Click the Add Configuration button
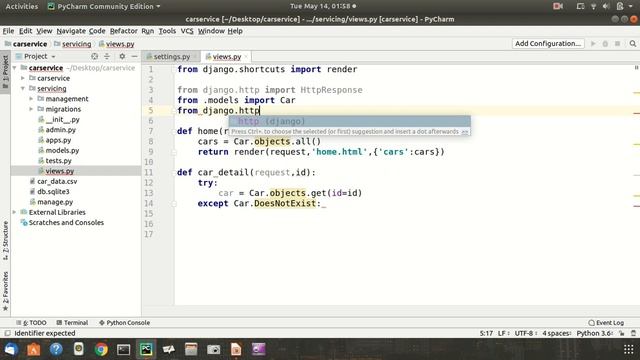The height and width of the screenshot is (360, 640). (x=548, y=44)
